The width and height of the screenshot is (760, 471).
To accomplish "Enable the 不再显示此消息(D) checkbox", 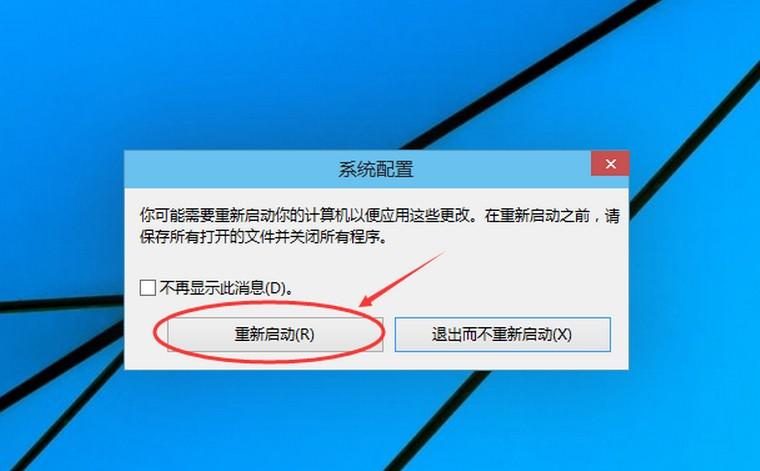I will pos(147,288).
